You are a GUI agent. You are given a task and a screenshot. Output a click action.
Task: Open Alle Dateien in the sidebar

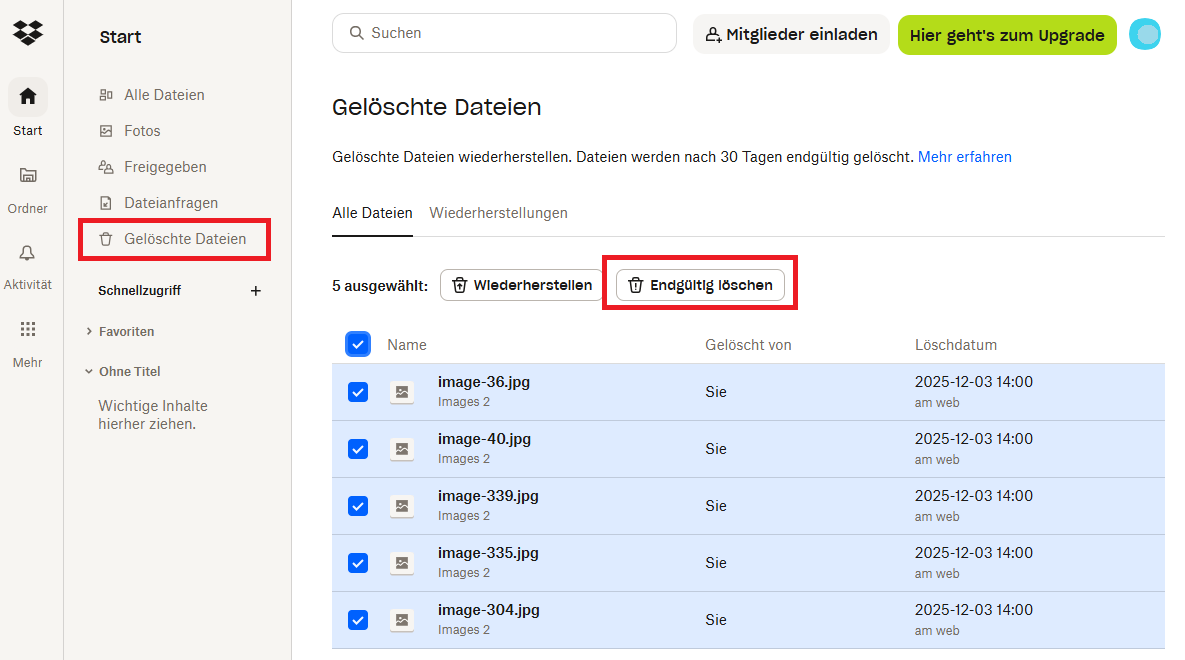[164, 95]
